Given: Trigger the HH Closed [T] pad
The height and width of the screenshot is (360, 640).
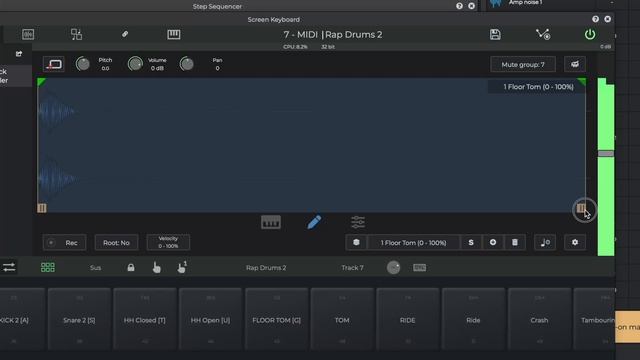Looking at the screenshot, I should pos(145,319).
